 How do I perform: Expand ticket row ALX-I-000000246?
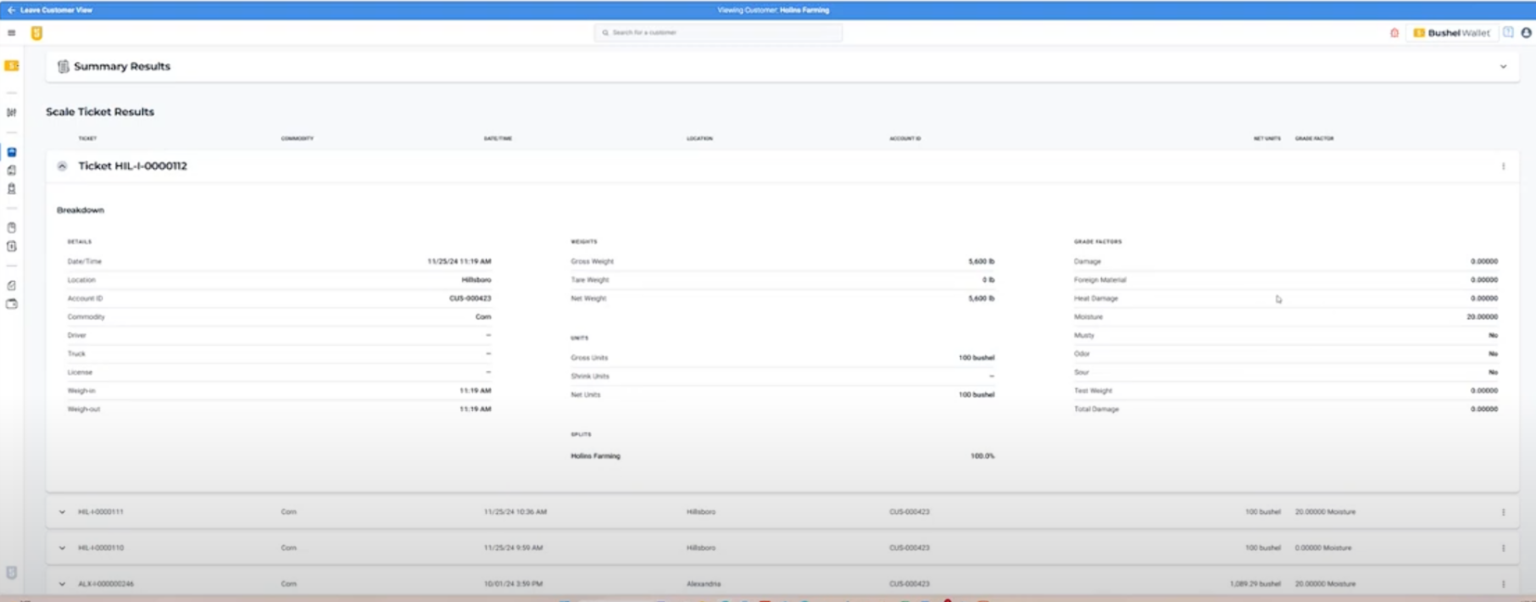[x=62, y=584]
